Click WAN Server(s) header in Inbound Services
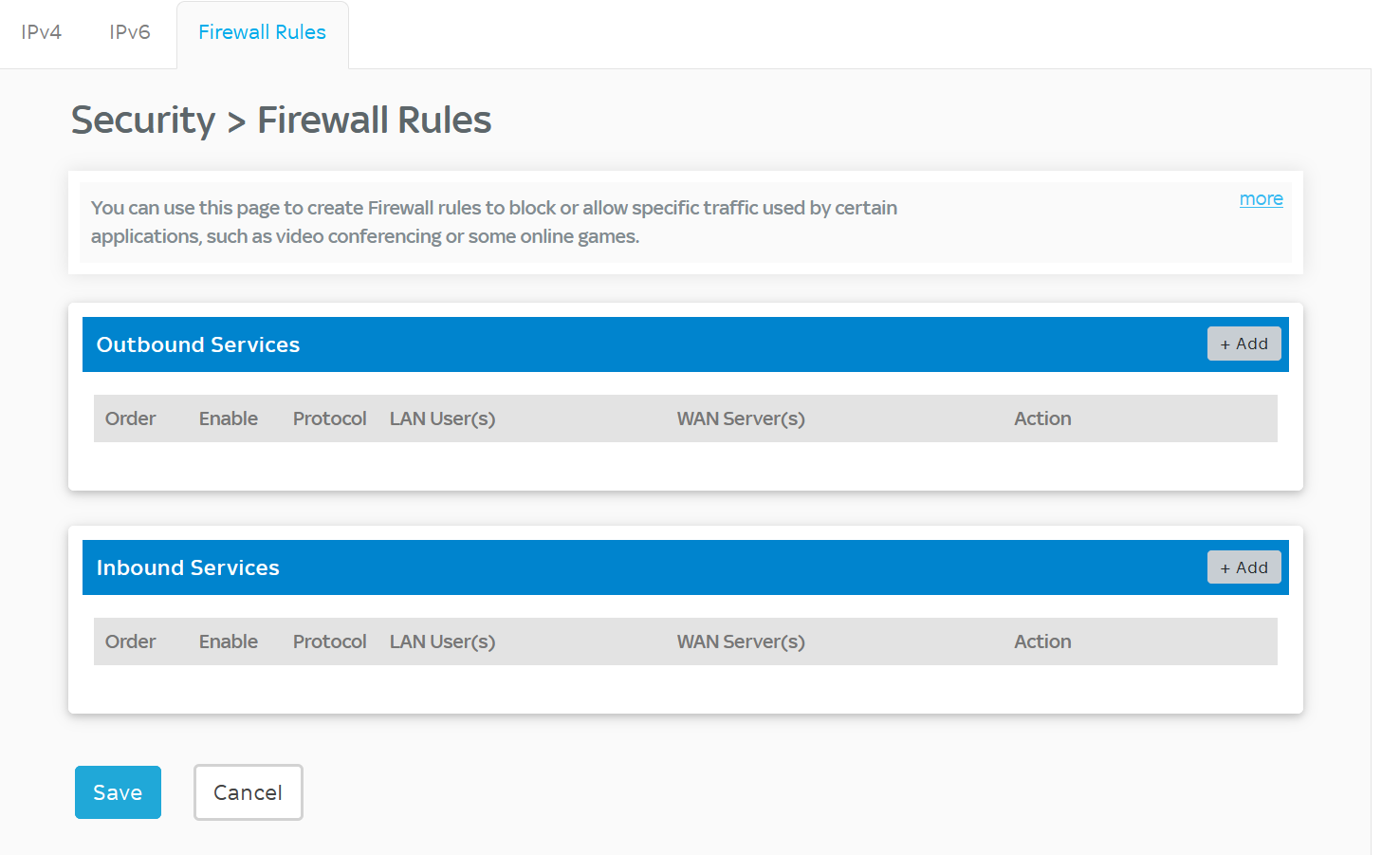1400x855 pixels. point(740,641)
